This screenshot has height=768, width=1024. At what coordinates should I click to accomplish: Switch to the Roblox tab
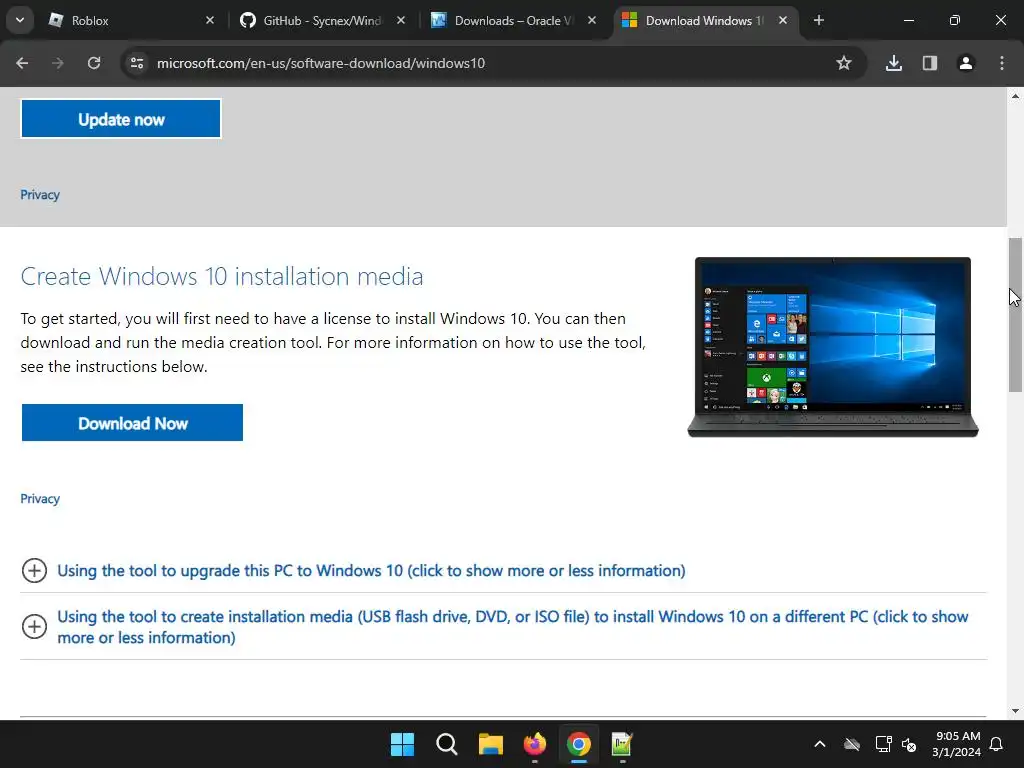pos(131,20)
